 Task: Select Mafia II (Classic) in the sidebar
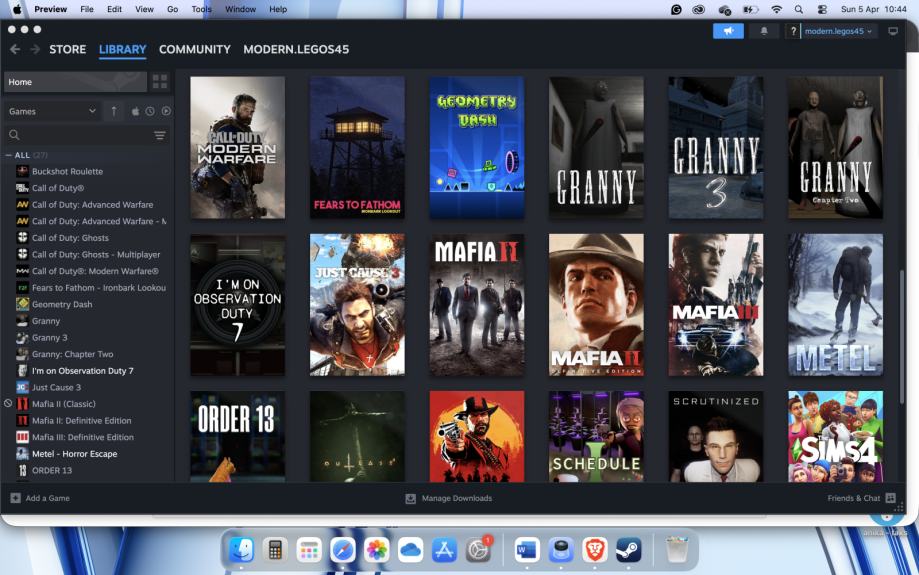63,404
